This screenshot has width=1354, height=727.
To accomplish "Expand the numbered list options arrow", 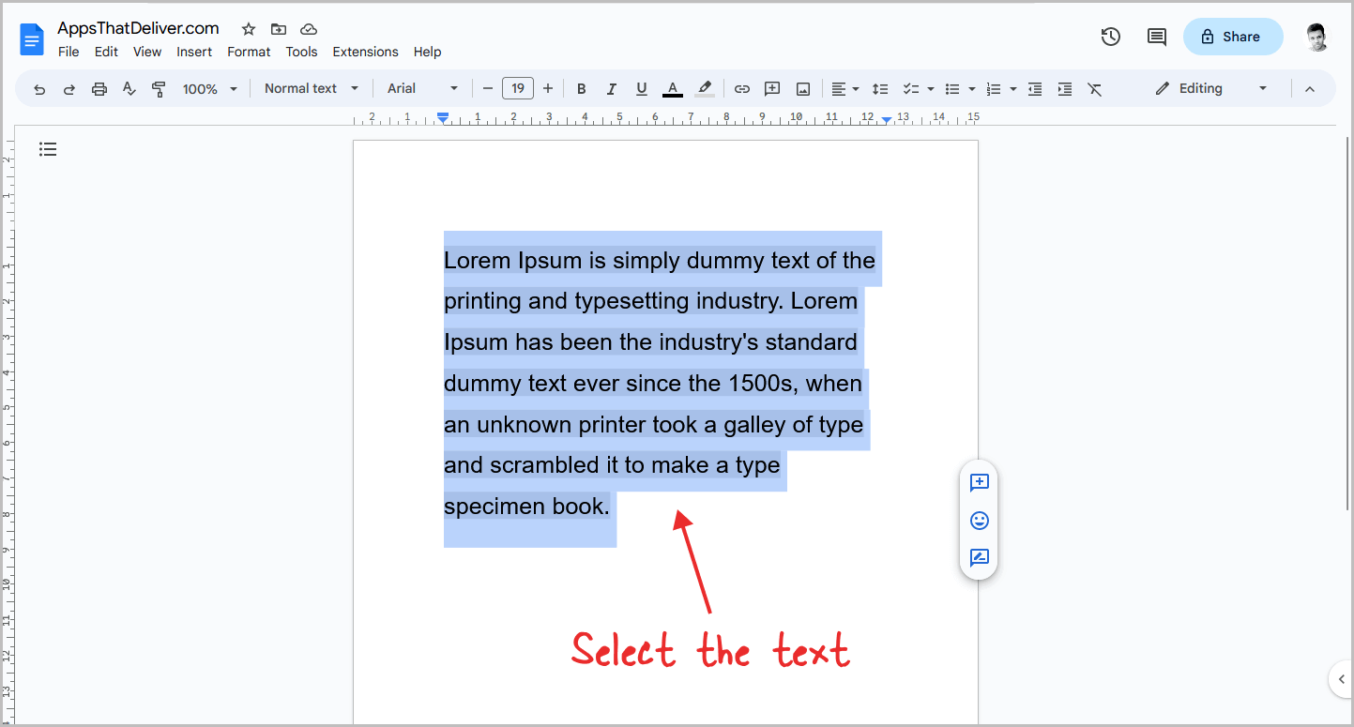I will [1013, 89].
